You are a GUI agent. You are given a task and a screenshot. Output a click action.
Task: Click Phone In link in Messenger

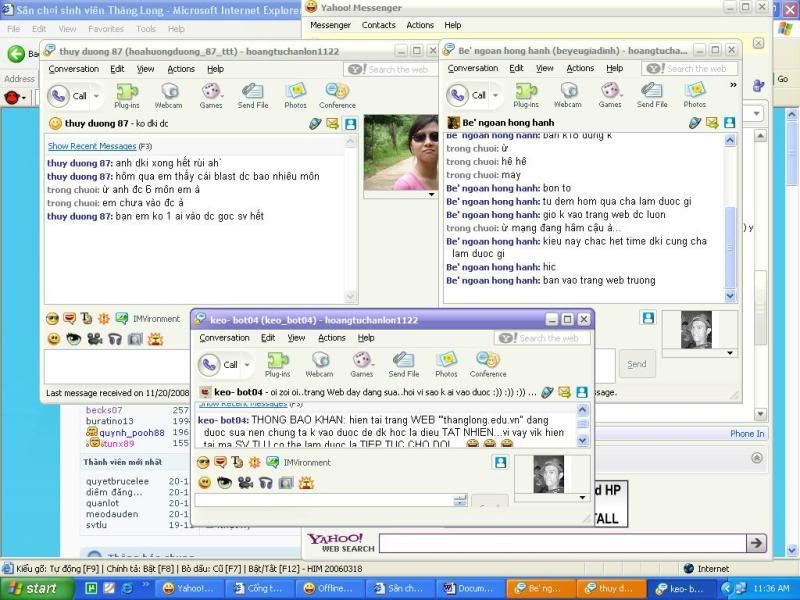[x=747, y=434]
